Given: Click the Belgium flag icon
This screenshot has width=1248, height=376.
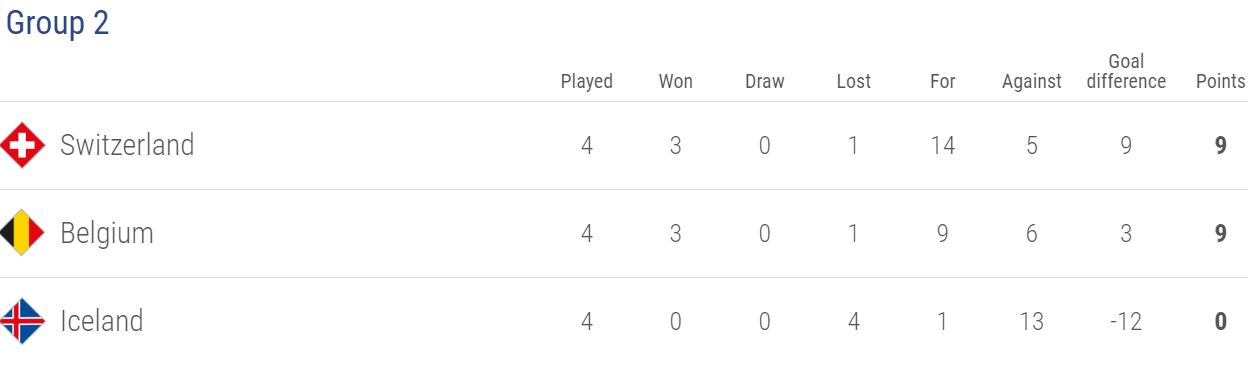Looking at the screenshot, I should point(22,234).
